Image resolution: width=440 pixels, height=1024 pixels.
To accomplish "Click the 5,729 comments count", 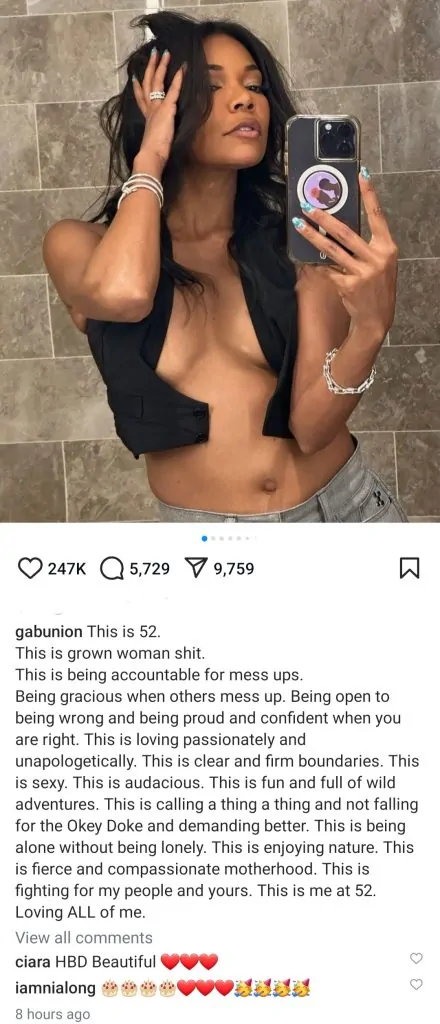I will (x=149, y=569).
